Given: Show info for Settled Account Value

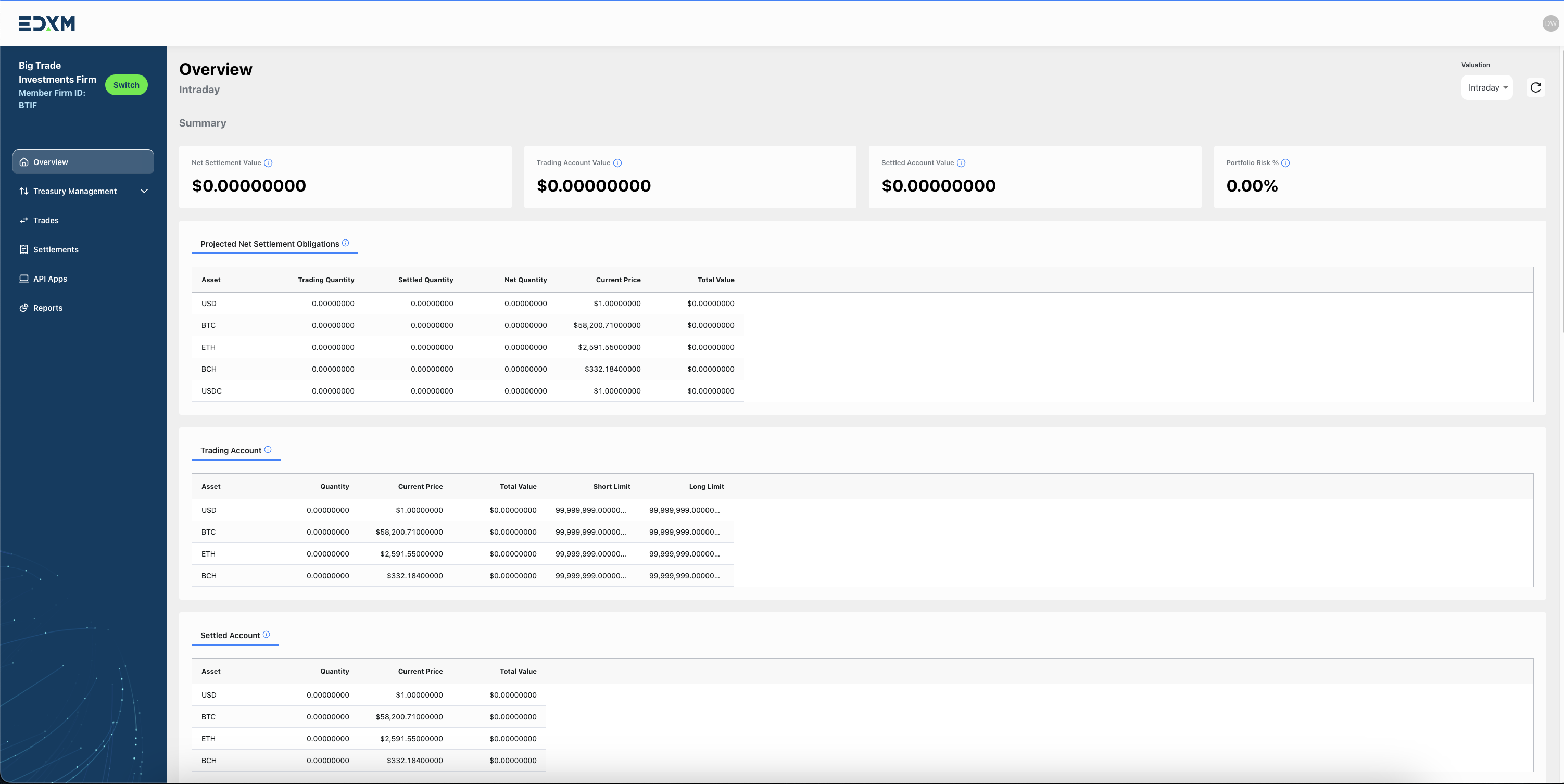Looking at the screenshot, I should coord(961,163).
